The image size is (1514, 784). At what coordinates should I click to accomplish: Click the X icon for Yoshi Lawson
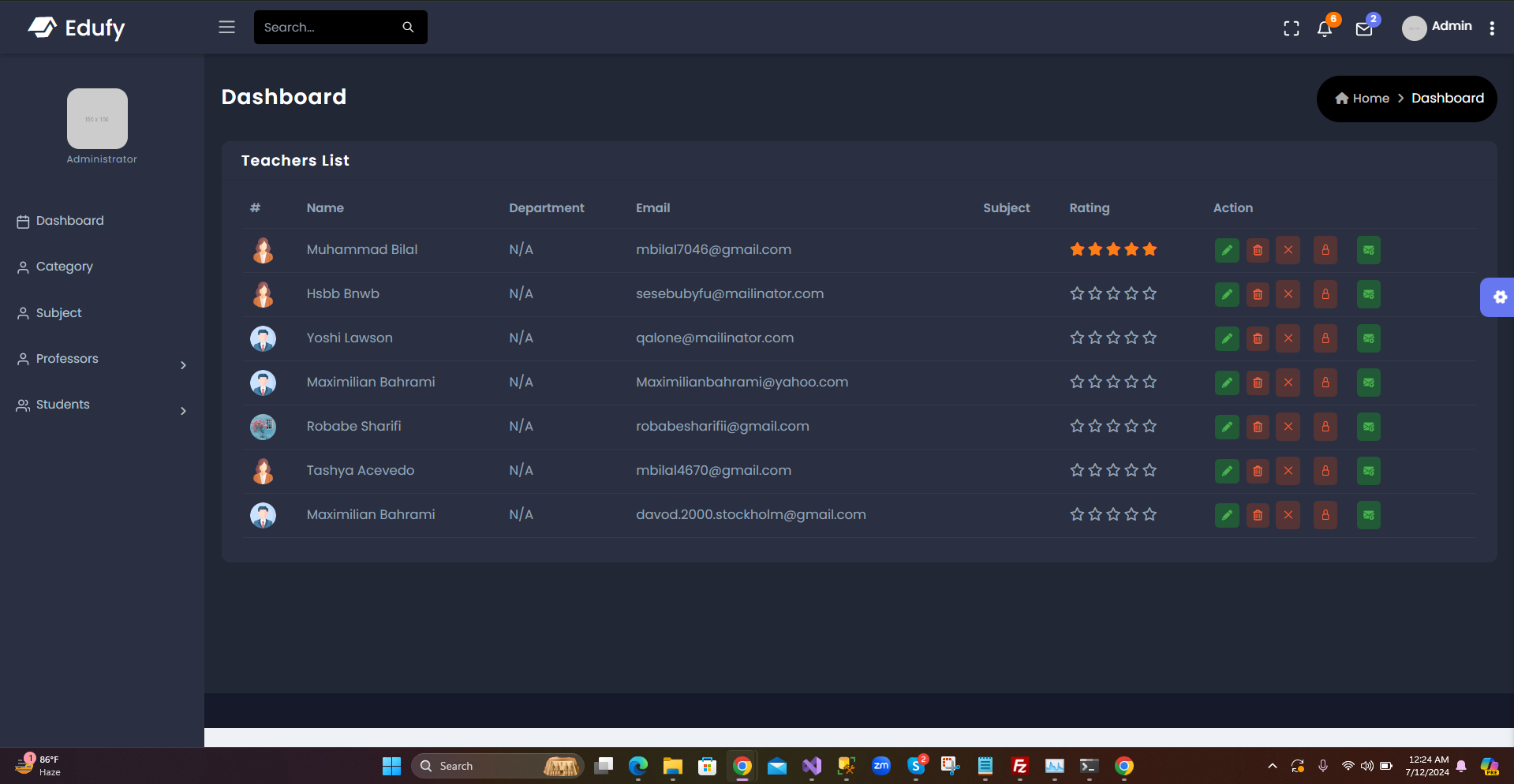(x=1288, y=338)
